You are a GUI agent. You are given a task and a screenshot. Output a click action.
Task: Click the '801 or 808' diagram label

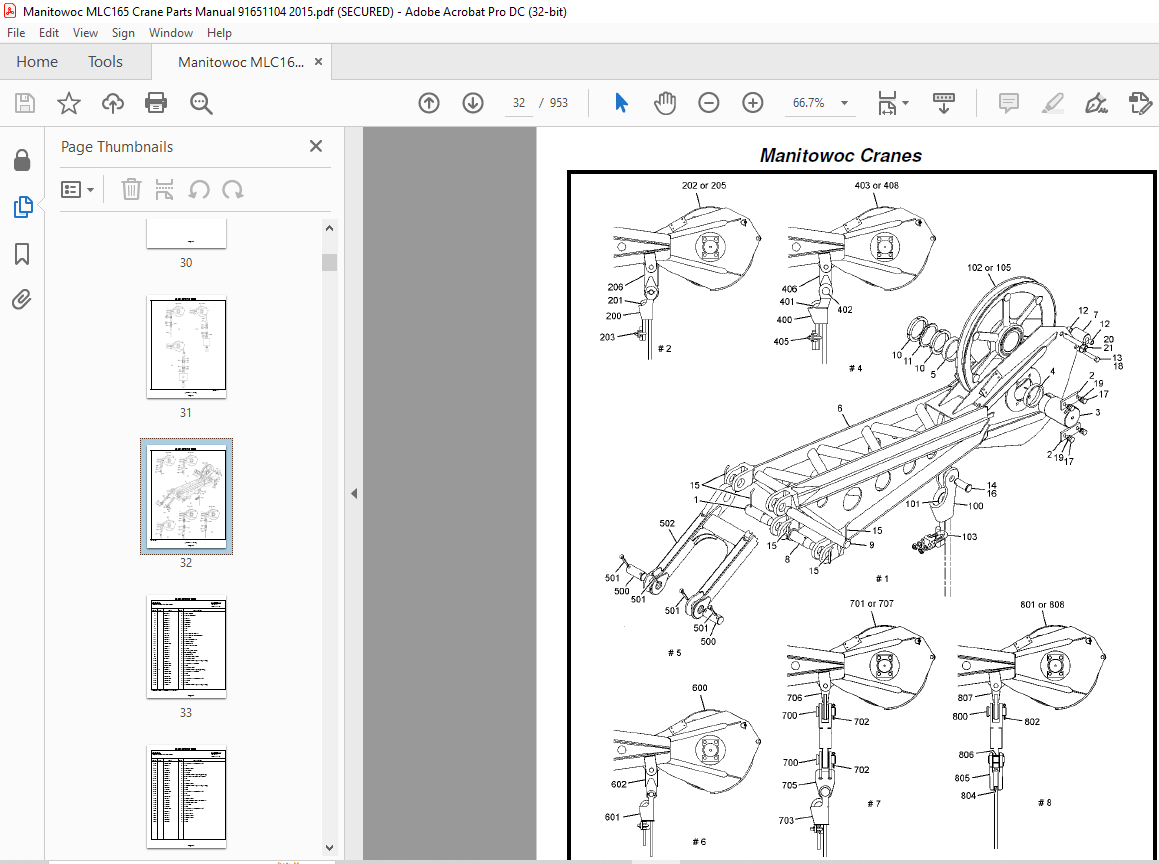point(1042,605)
